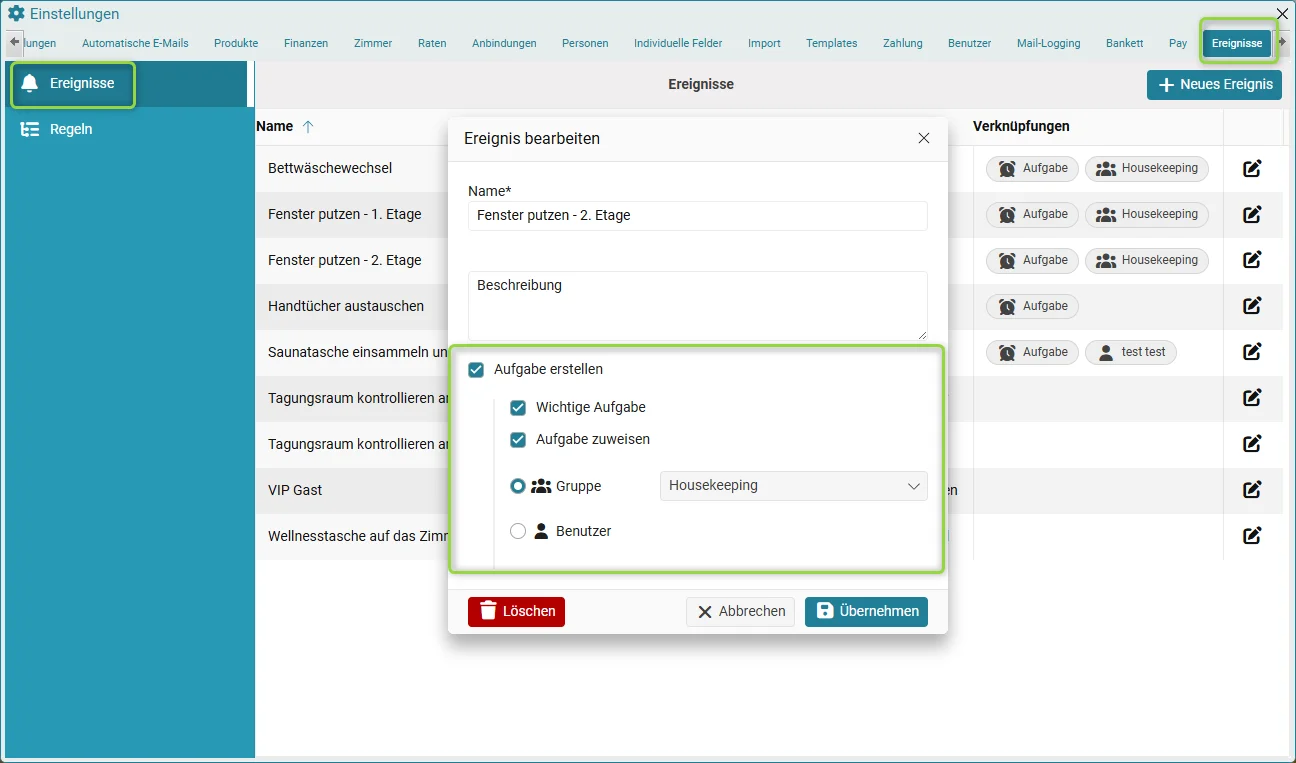Viewport: 1296px width, 763px height.
Task: Edit the Wellnesstasche auf das Zimmer event
Action: pos(1252,536)
